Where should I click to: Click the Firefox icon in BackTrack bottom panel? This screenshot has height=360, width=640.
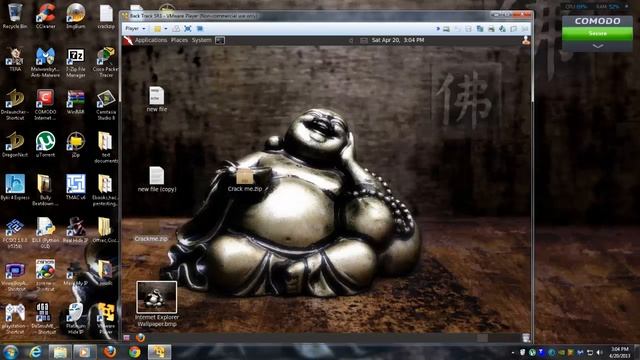coord(140,338)
